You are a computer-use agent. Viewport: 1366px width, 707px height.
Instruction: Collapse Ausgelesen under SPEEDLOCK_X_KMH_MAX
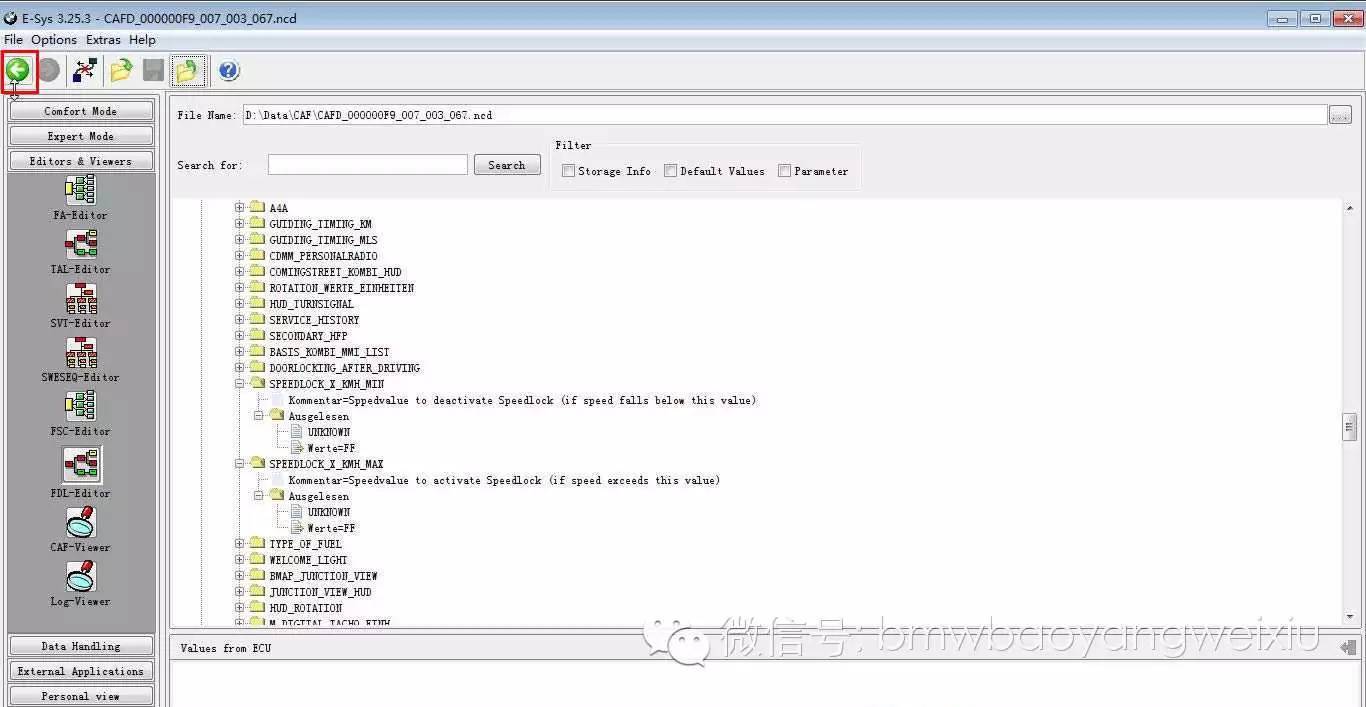click(x=259, y=496)
